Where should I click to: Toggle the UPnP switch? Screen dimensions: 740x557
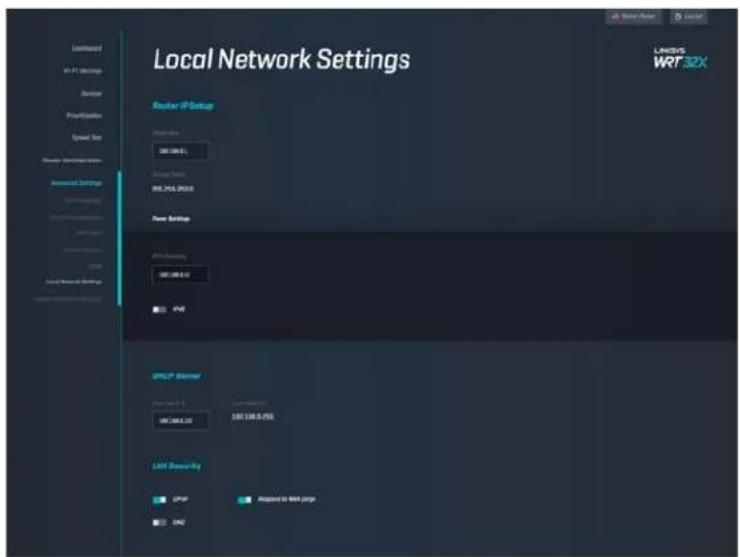pos(159,500)
